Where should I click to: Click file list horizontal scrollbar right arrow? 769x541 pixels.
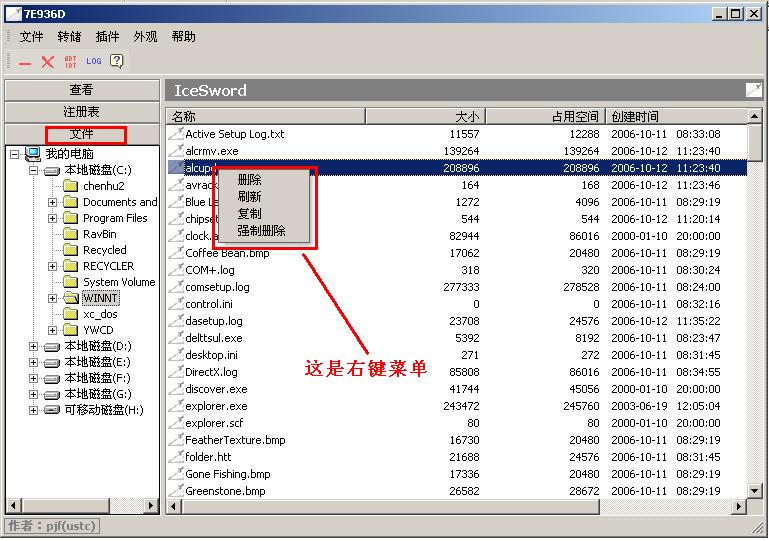(739, 506)
